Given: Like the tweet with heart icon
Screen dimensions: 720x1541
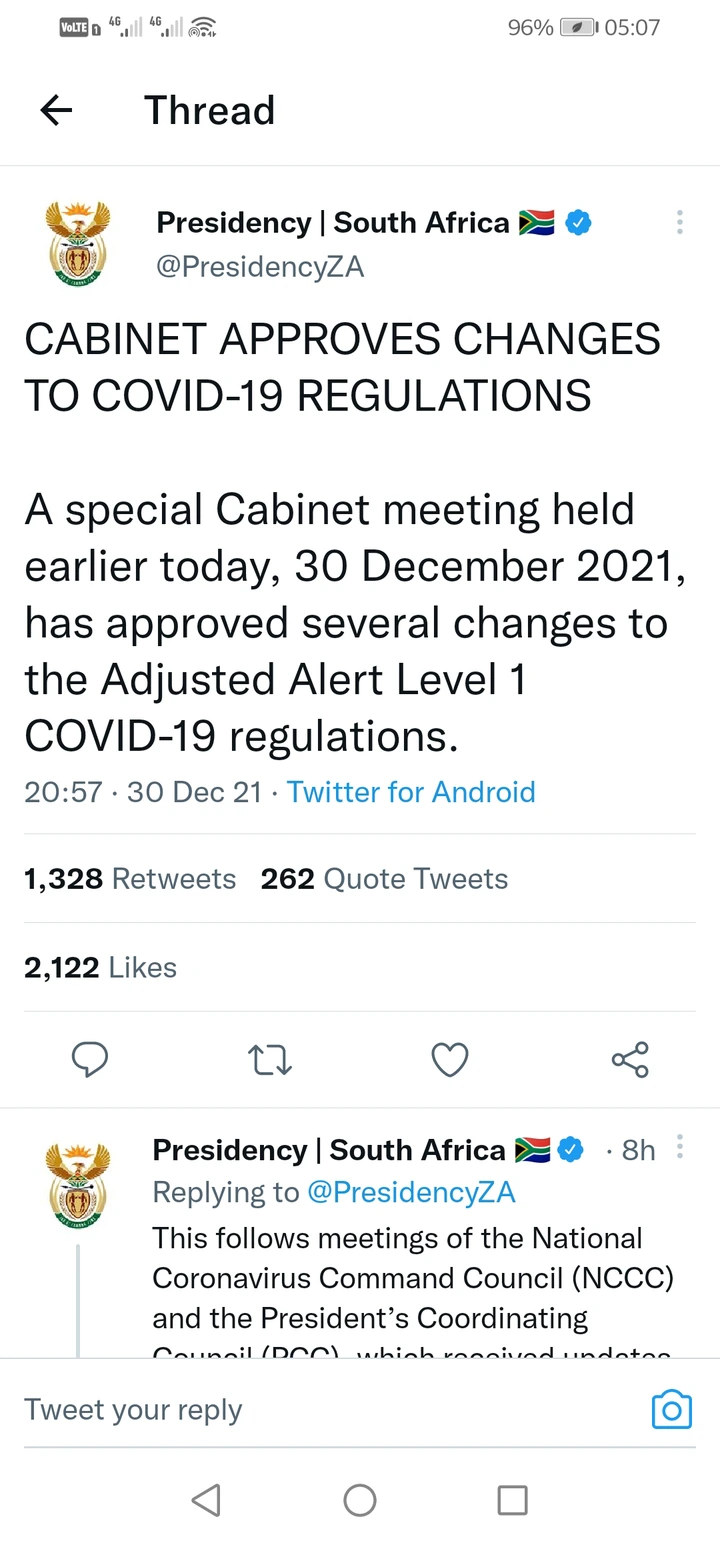Looking at the screenshot, I should tap(449, 1060).
